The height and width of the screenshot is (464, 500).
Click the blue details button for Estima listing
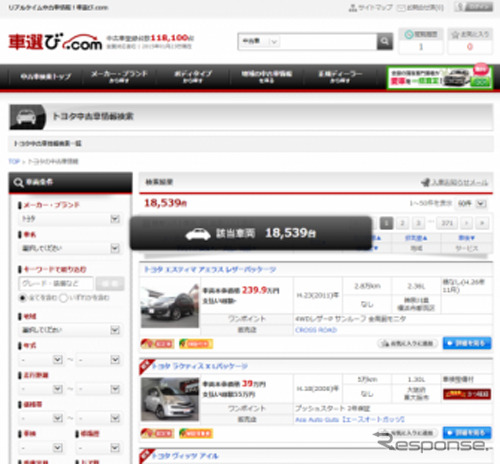coord(467,343)
